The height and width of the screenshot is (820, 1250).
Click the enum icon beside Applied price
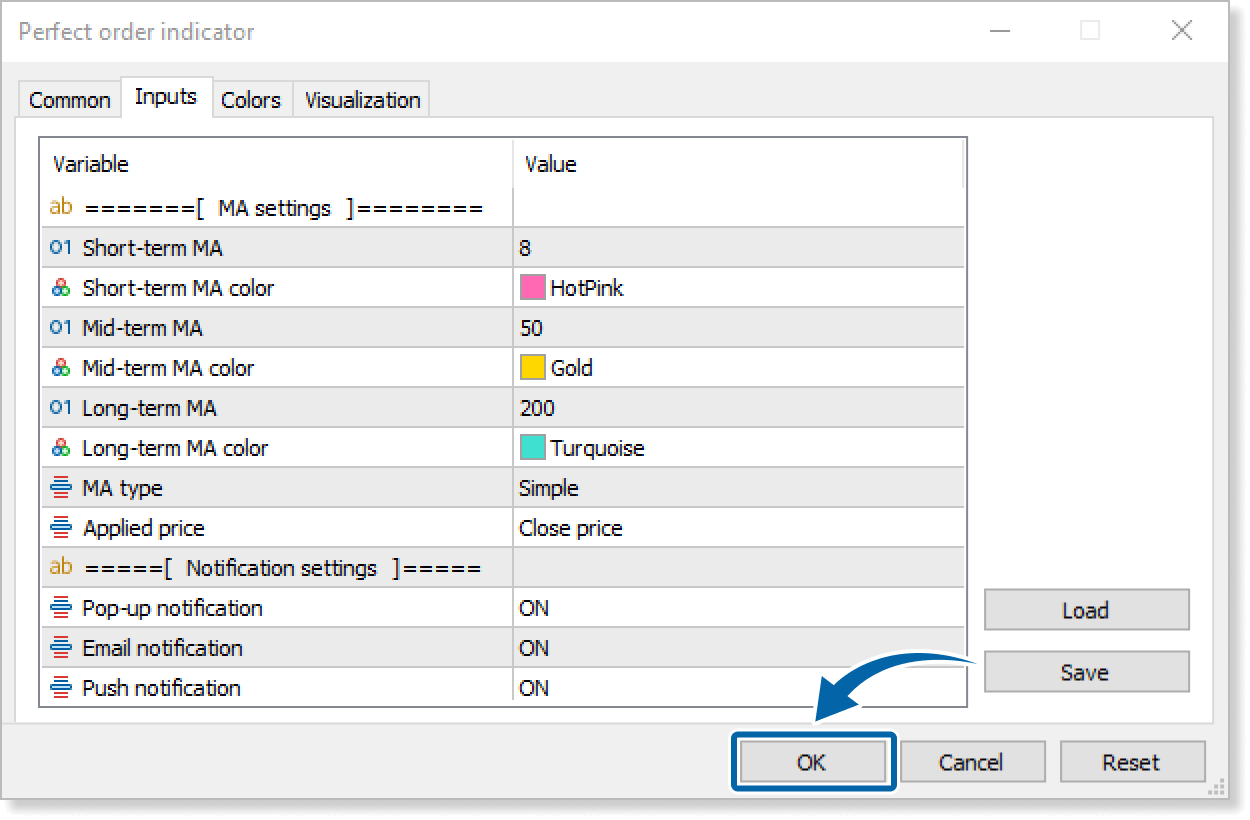point(61,528)
